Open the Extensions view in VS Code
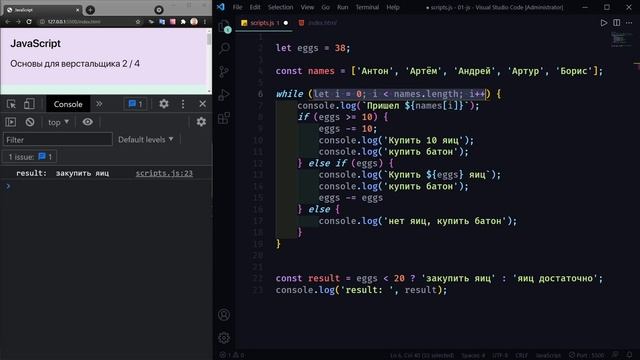 point(224,118)
